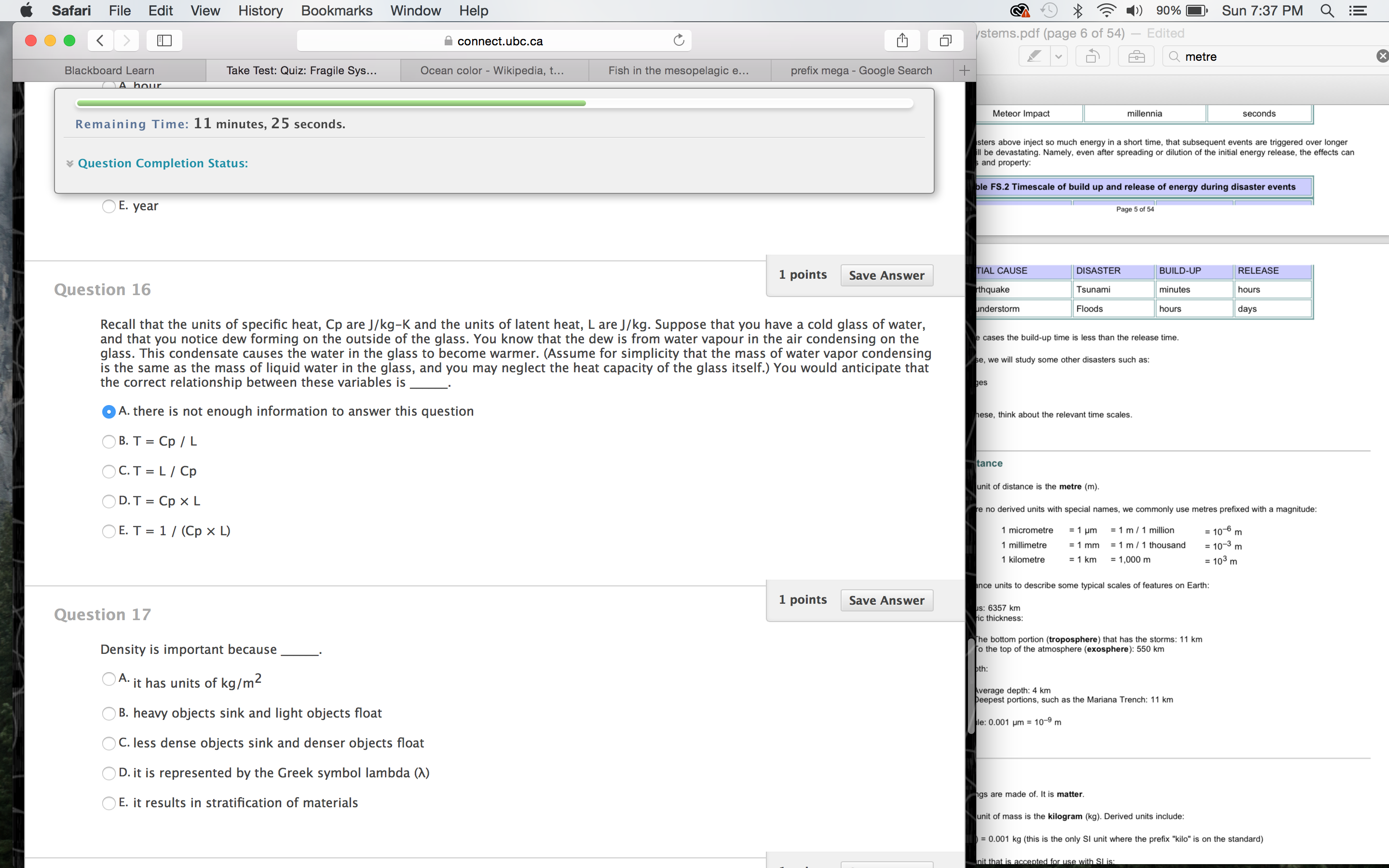
Task: Open the Bookmarks menu
Action: click(x=336, y=10)
